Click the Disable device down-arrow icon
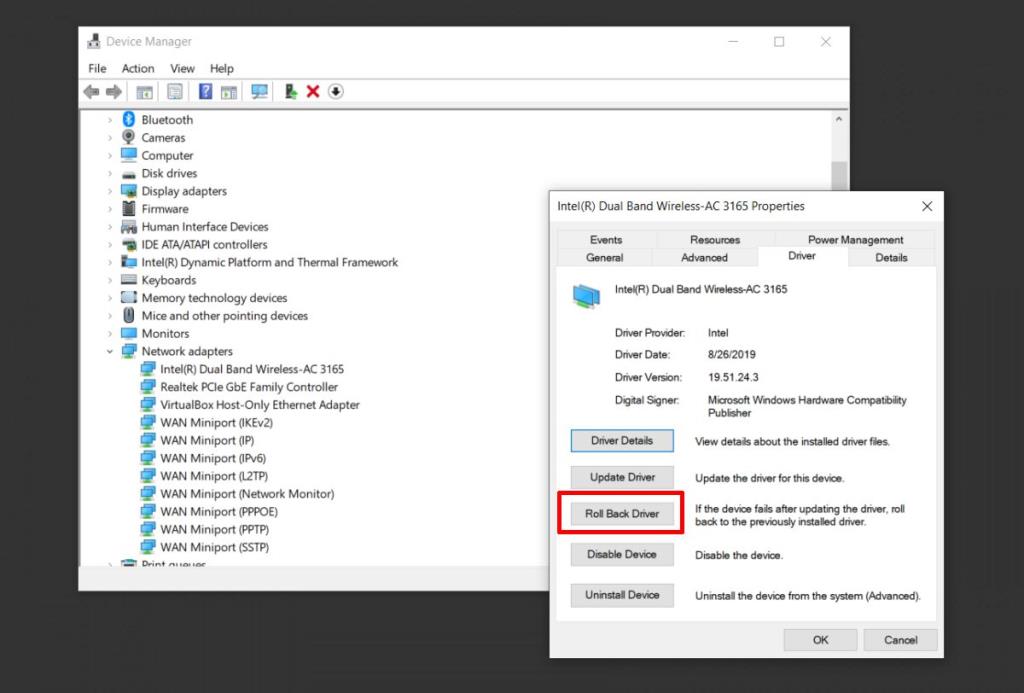 (336, 91)
